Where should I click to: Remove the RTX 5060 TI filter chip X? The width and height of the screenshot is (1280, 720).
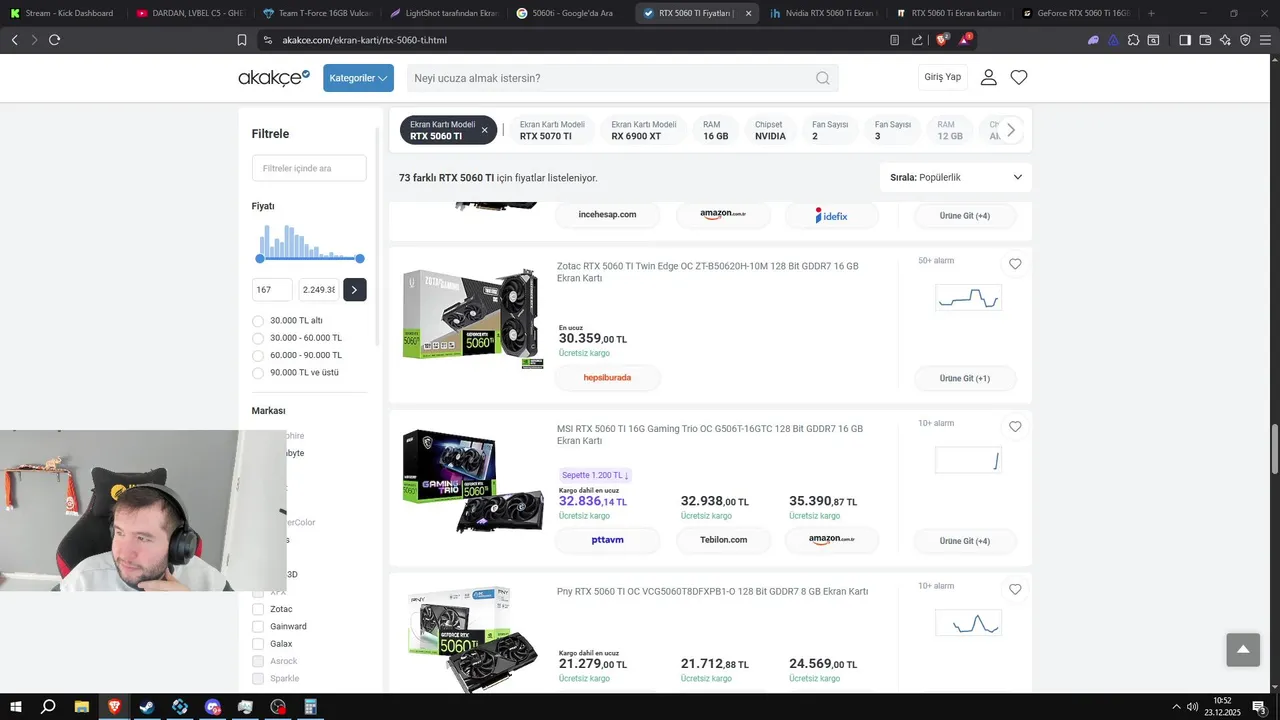[x=485, y=130]
